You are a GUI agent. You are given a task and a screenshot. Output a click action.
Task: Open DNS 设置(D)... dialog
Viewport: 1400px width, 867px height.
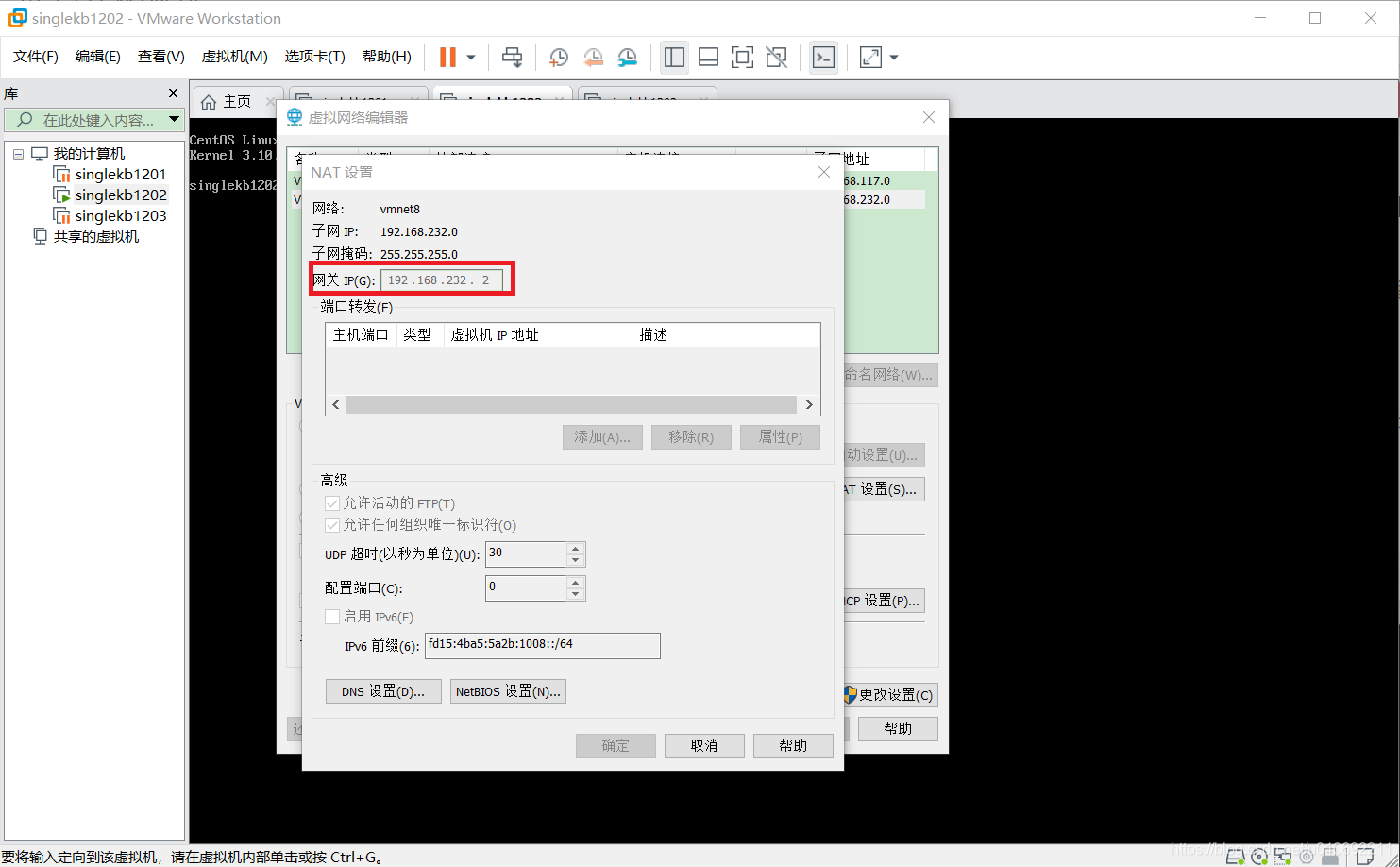pos(383,691)
